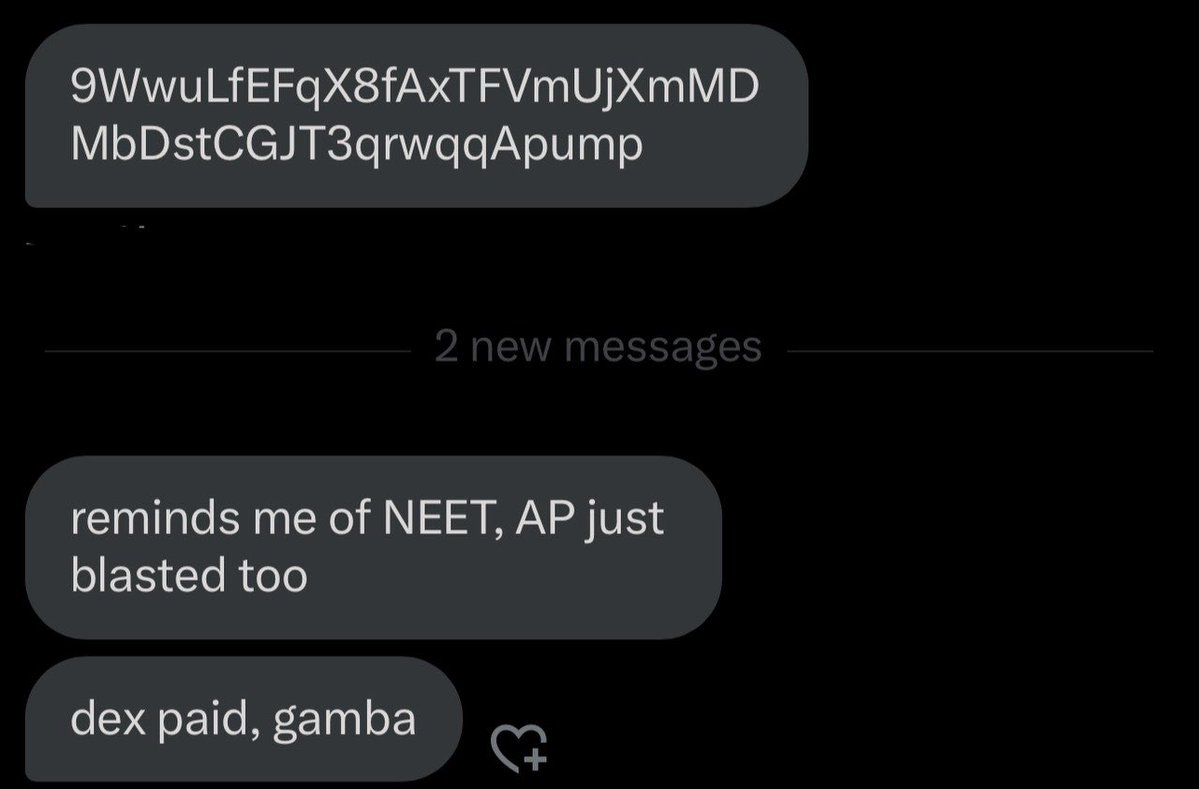Tap the '2 new messages' divider label
The width and height of the screenshot is (1199, 789).
598,348
